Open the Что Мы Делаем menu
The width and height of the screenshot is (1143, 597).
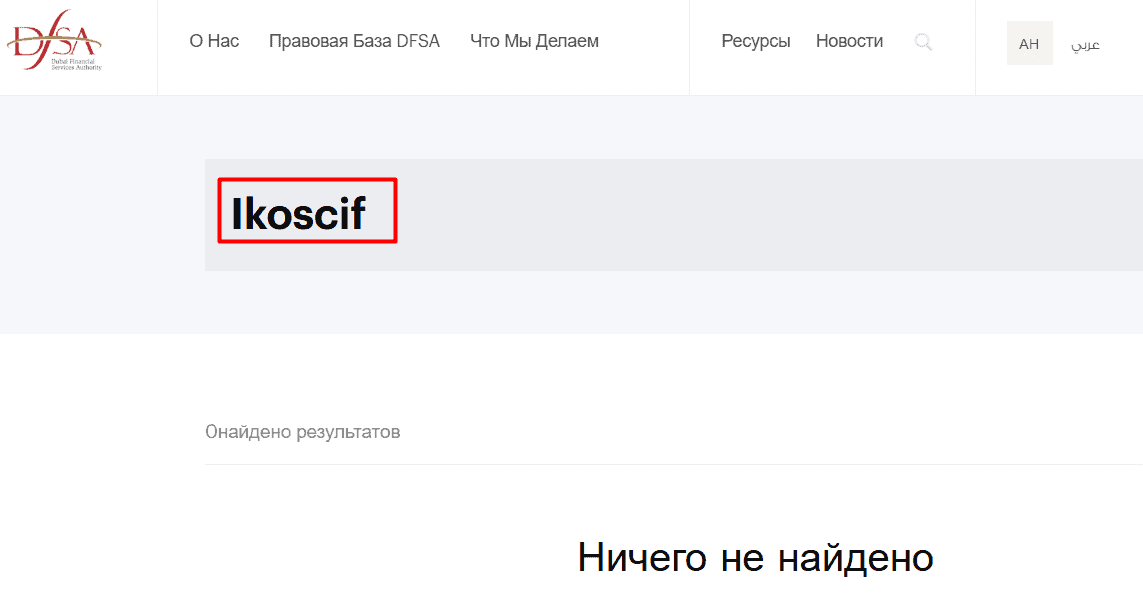[x=534, y=41]
